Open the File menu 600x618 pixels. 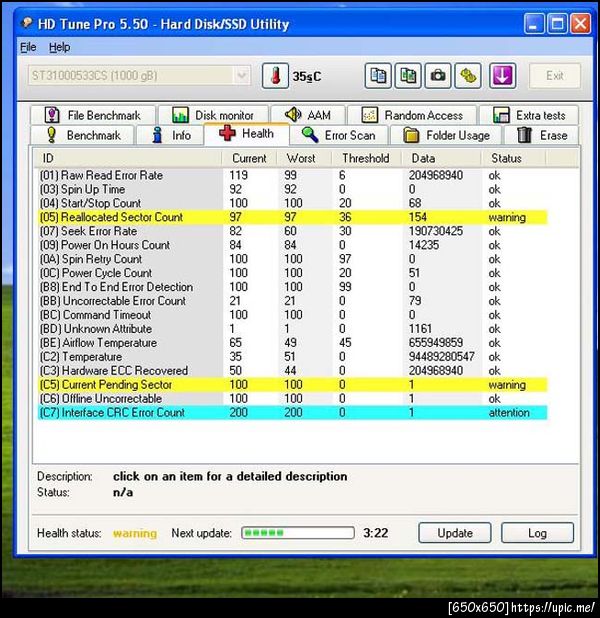coord(28,47)
